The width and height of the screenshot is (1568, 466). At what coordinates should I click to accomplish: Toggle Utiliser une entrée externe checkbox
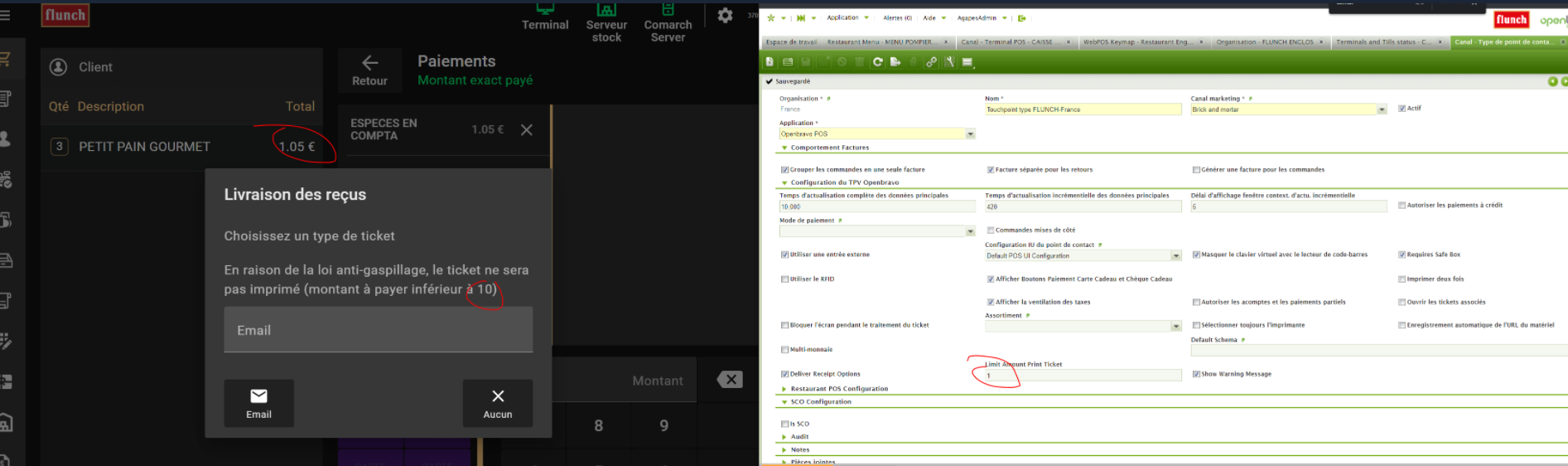[x=784, y=255]
